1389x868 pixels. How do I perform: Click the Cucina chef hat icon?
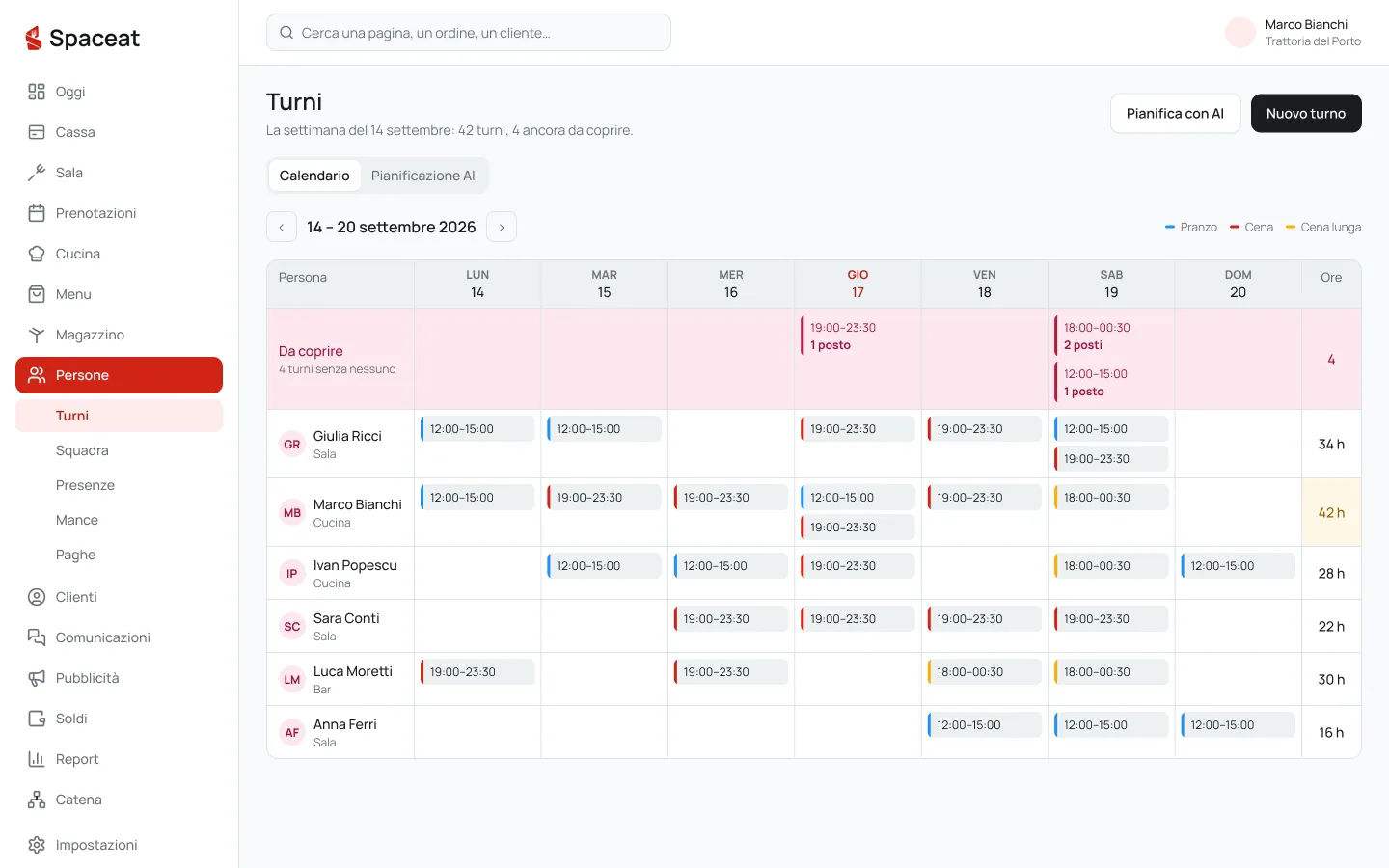pyautogui.click(x=37, y=254)
